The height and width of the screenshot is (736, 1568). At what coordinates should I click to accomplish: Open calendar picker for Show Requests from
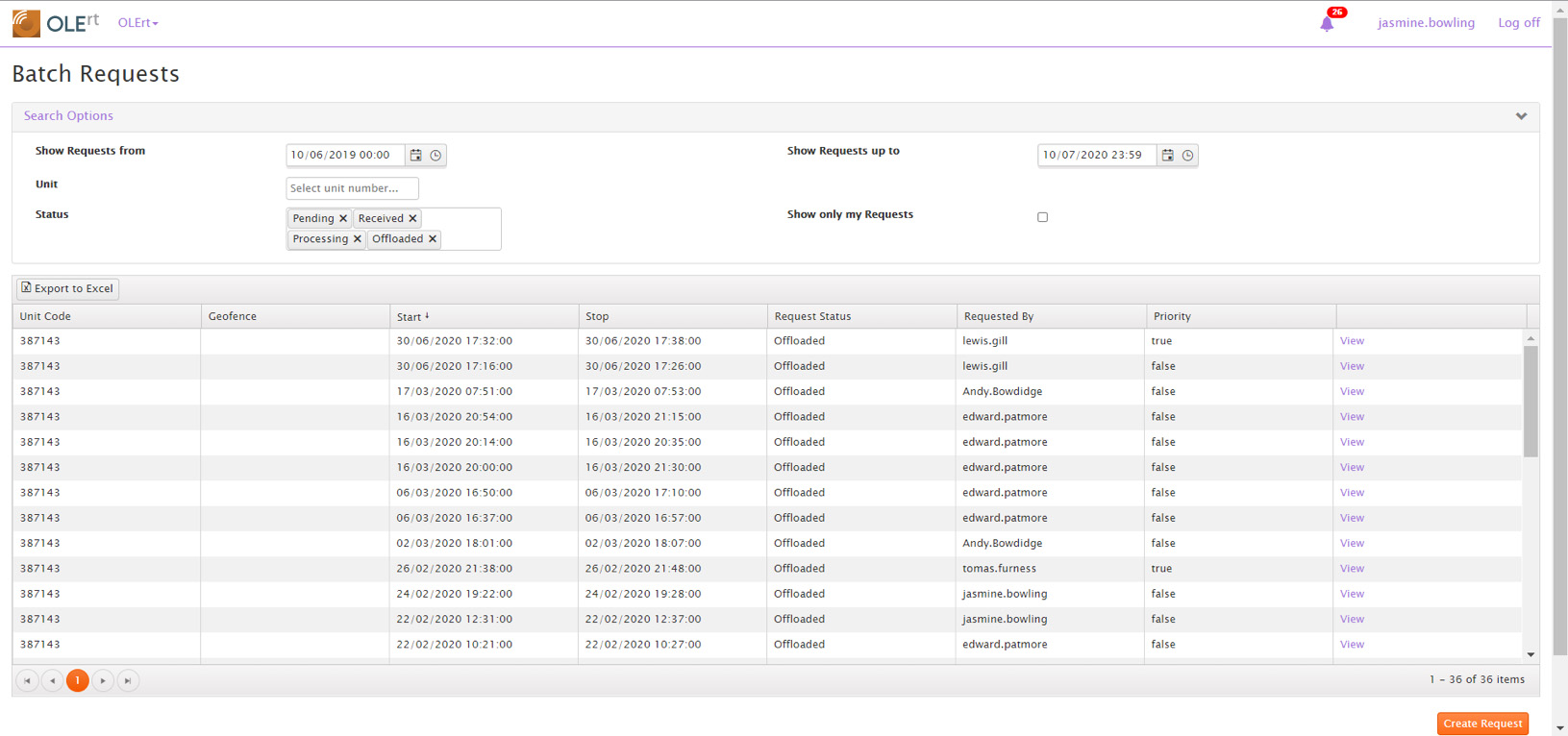(x=415, y=155)
